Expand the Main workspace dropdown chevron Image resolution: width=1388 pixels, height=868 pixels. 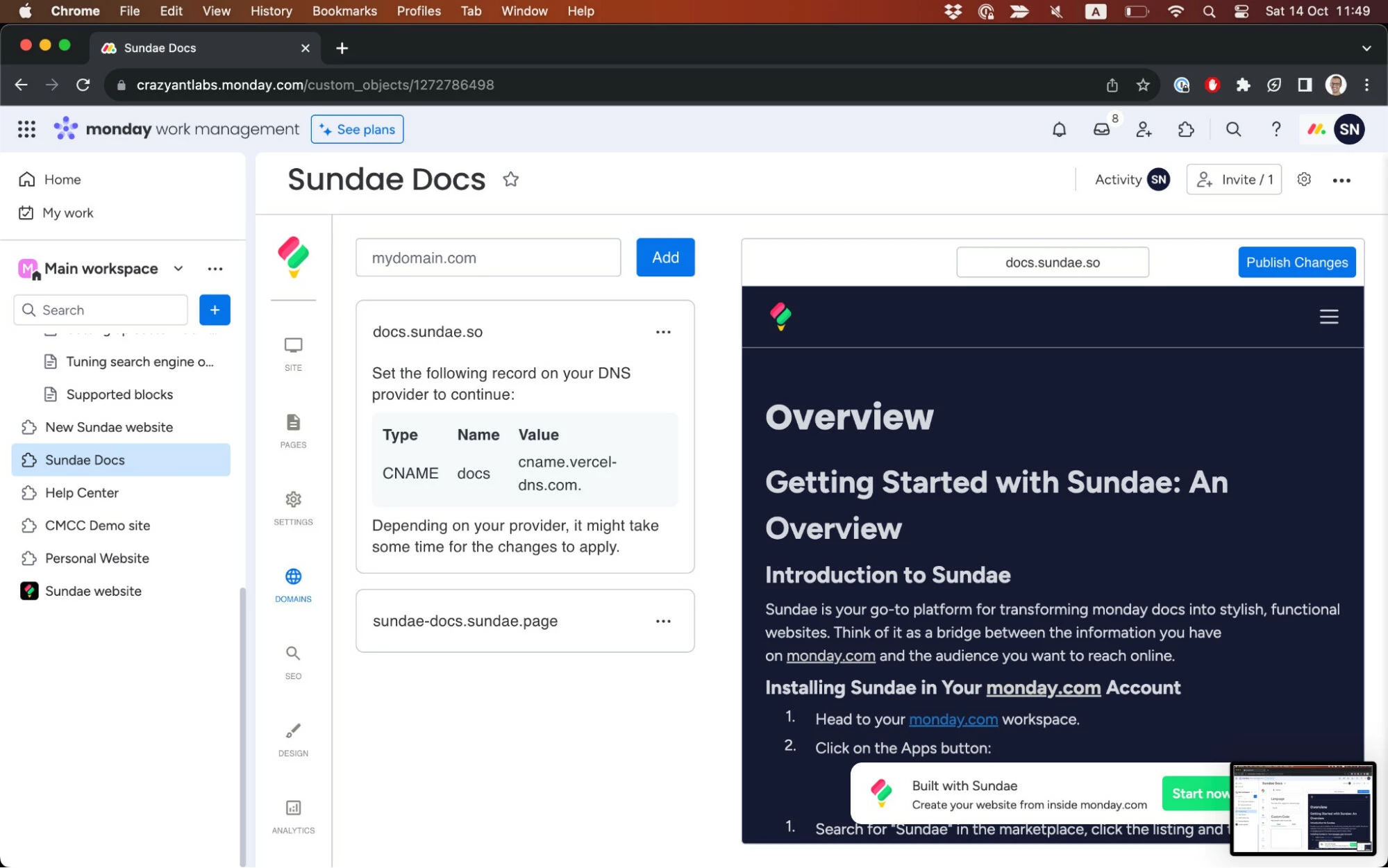coord(178,269)
